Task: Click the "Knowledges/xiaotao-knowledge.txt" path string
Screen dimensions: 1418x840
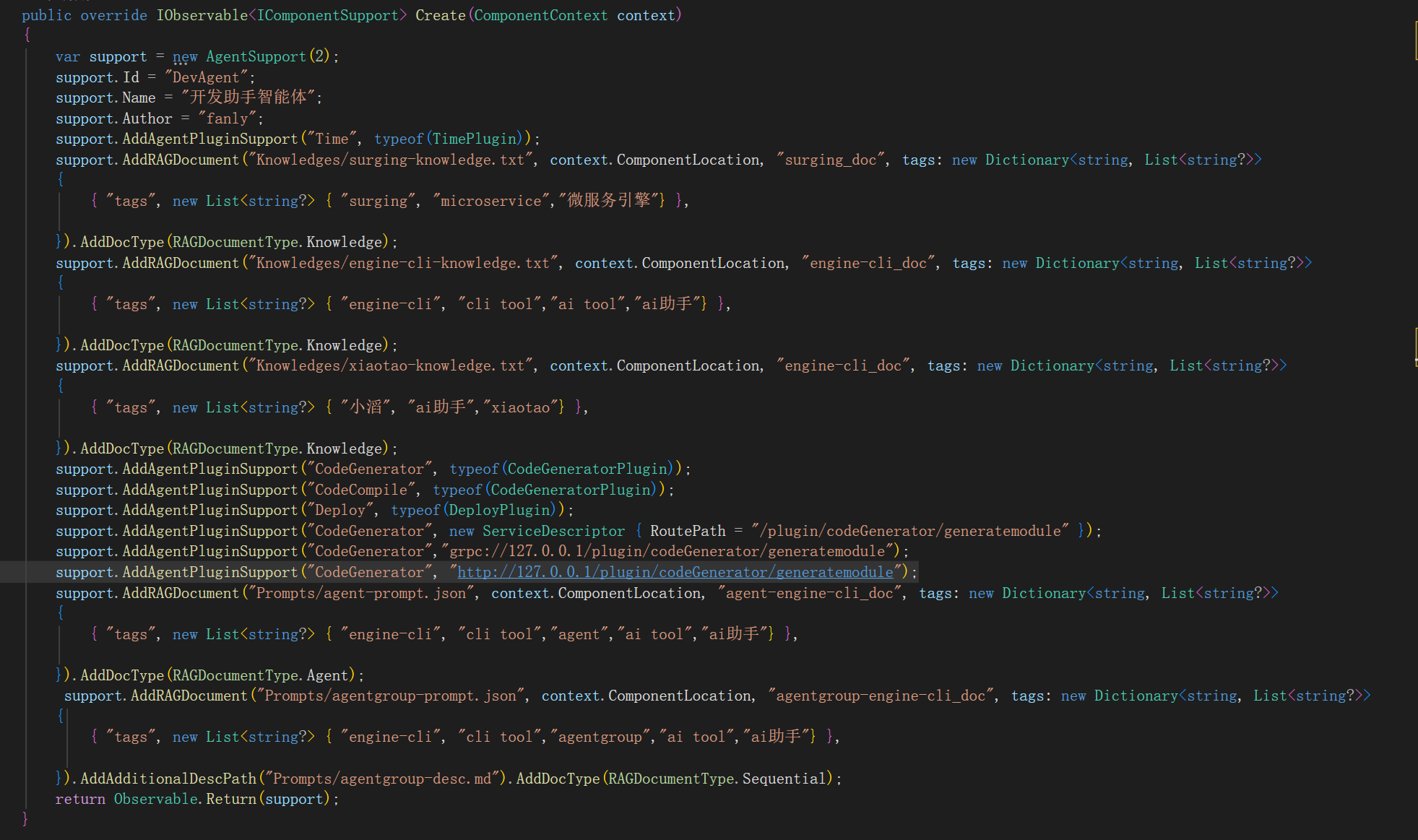Action: [390, 365]
